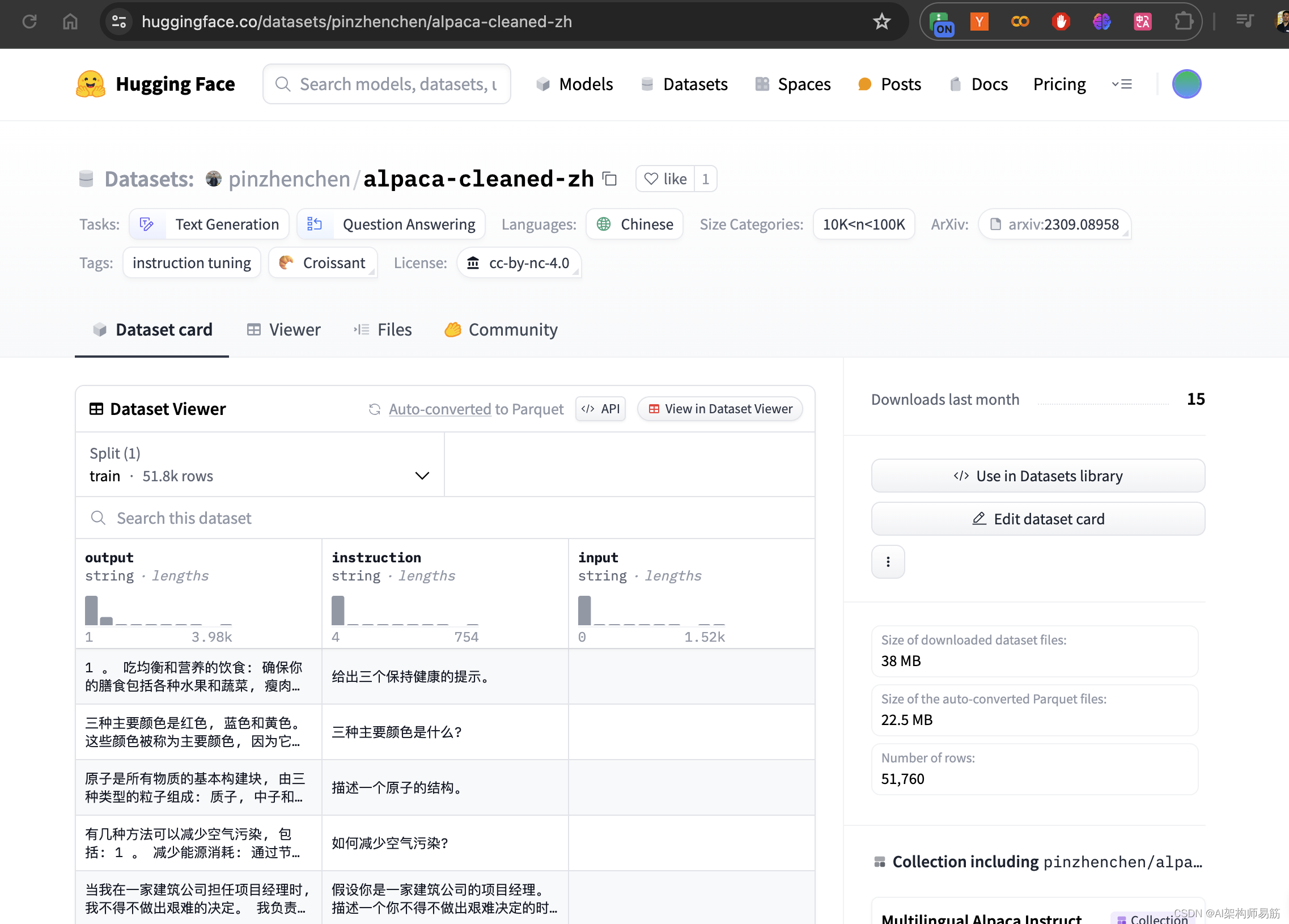Open the three-dot more options button
This screenshot has height=924, width=1289.
tap(888, 561)
